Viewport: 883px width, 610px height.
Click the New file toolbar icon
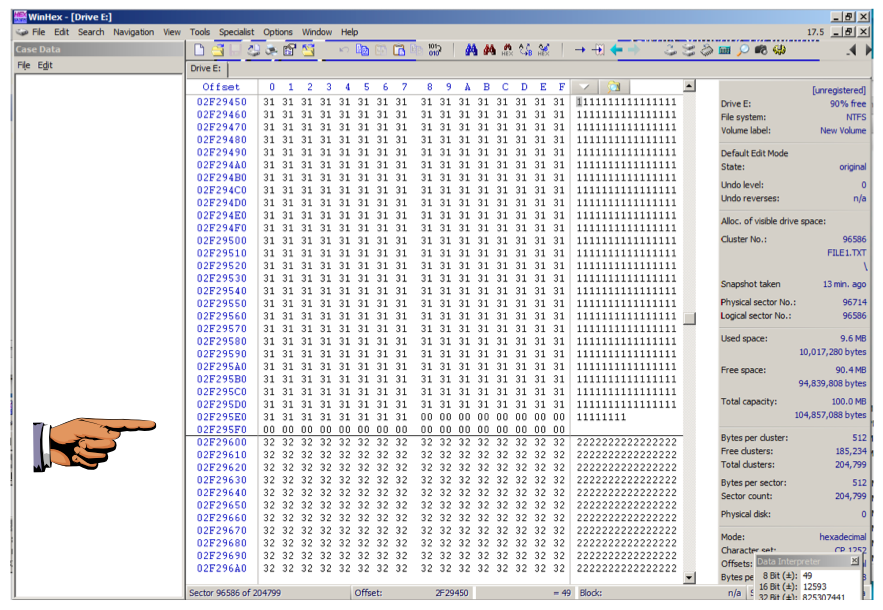(x=199, y=49)
